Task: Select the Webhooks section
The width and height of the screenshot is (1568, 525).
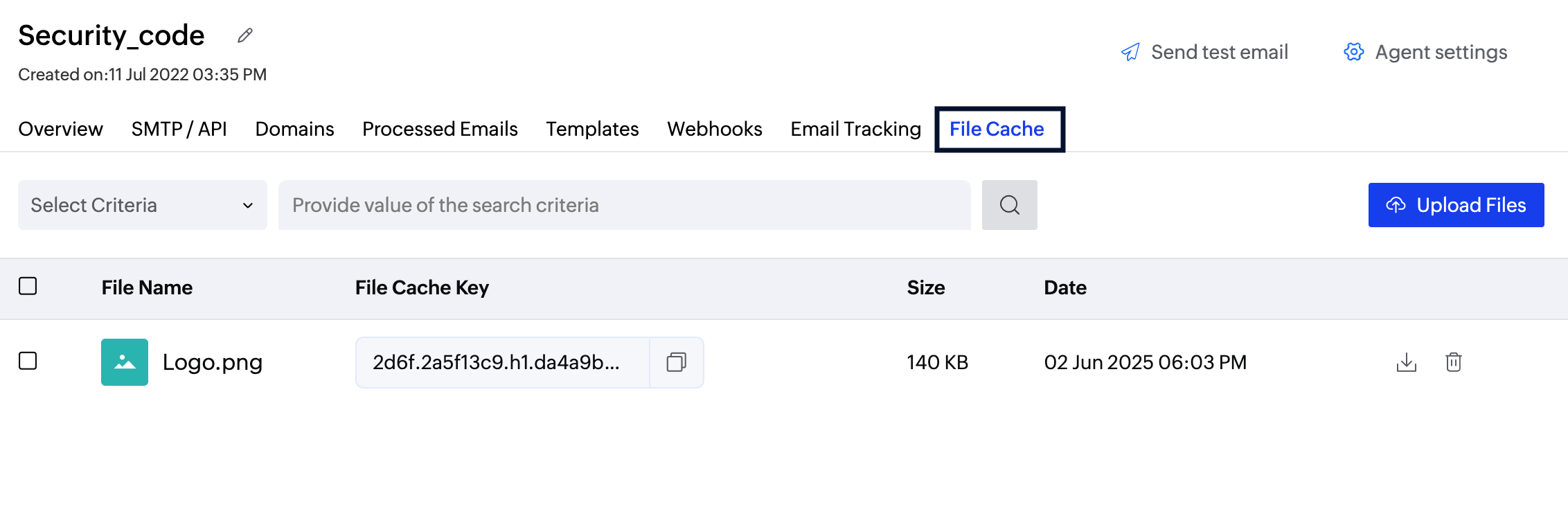Action: (x=714, y=129)
